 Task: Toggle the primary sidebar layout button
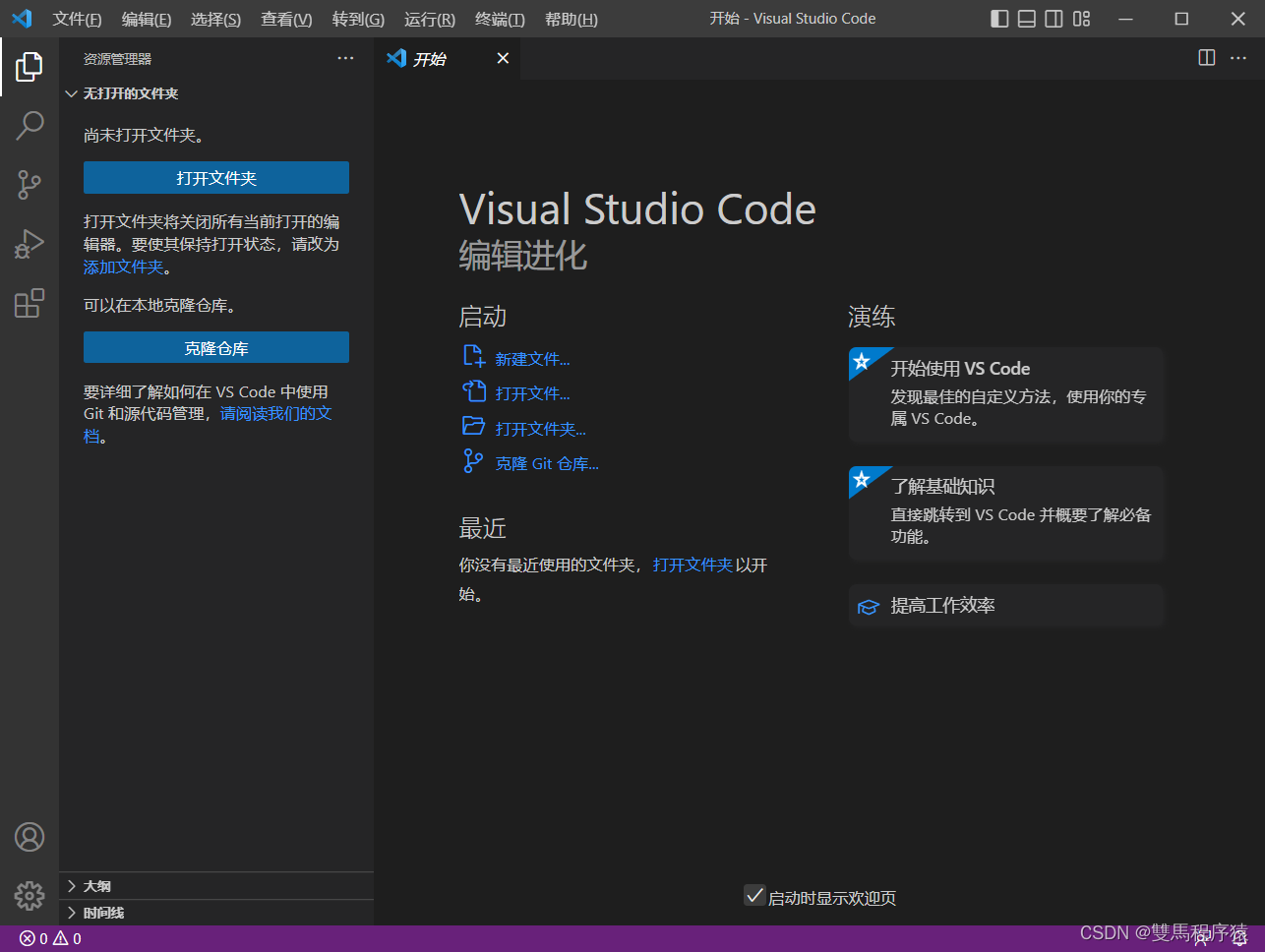click(999, 19)
